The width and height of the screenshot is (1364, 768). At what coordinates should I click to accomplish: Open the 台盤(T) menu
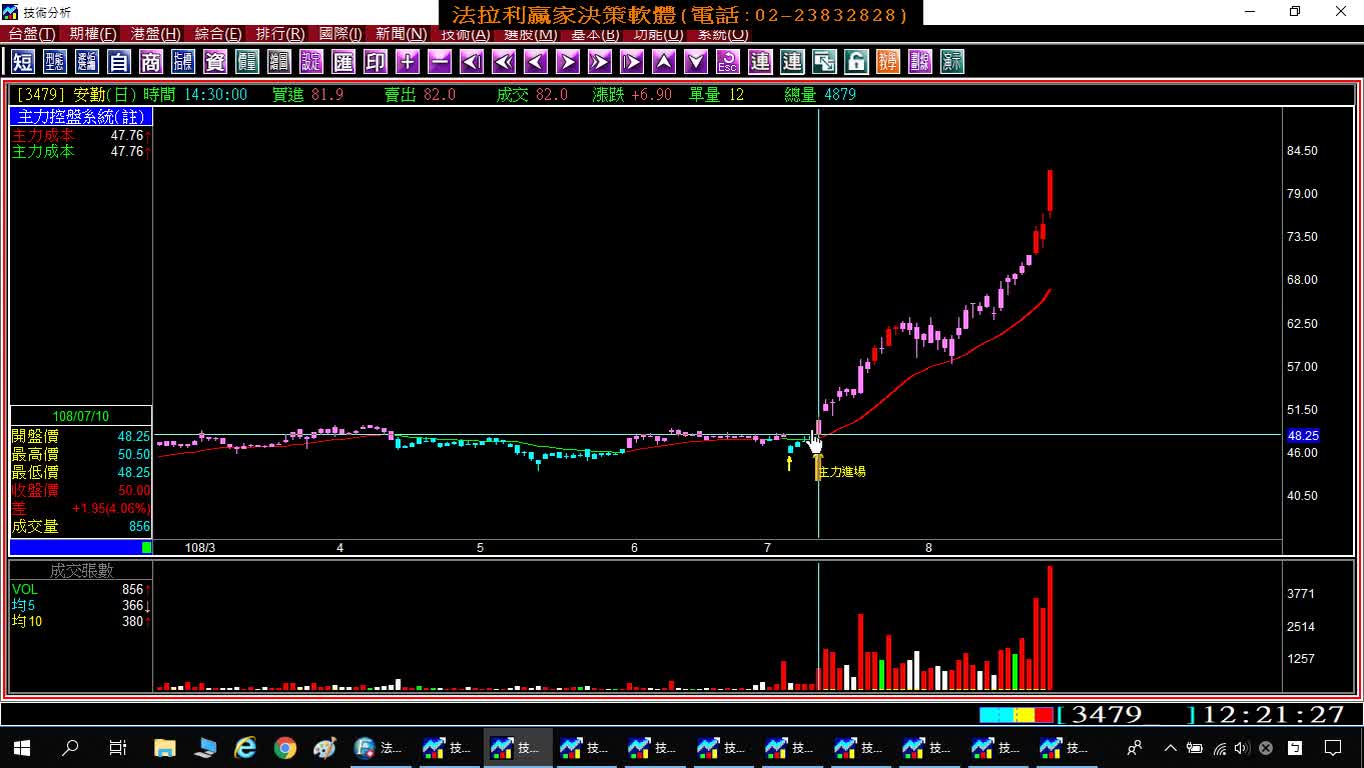coord(32,35)
